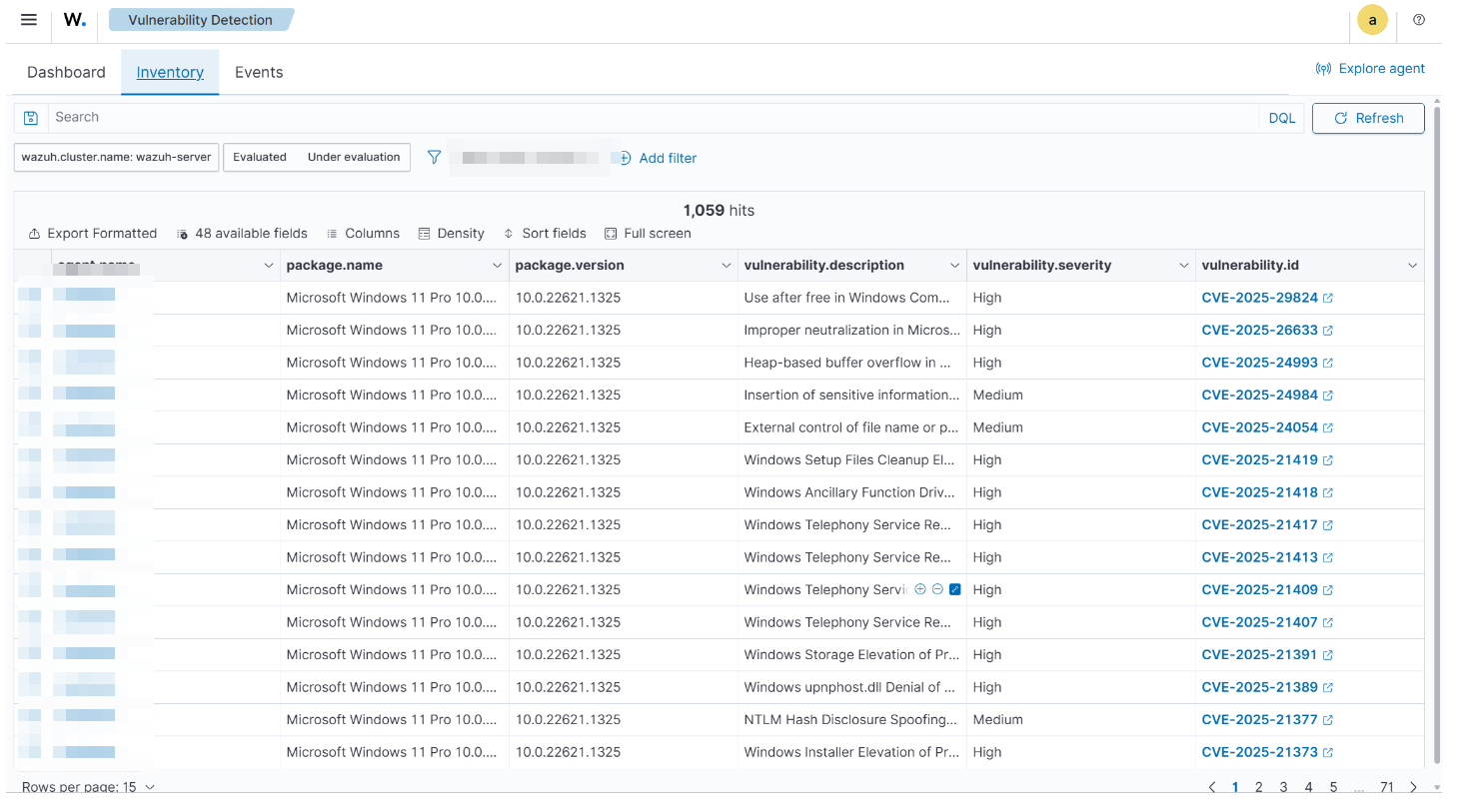Open package.name column header menu
Image resolution: width=1466 pixels, height=812 pixels.
497,266
